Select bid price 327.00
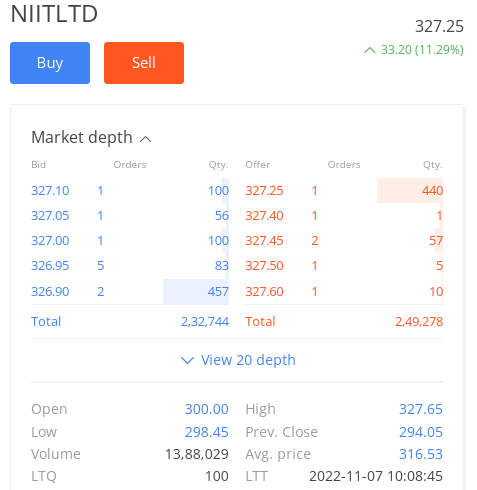The height and width of the screenshot is (490, 477). [x=50, y=241]
